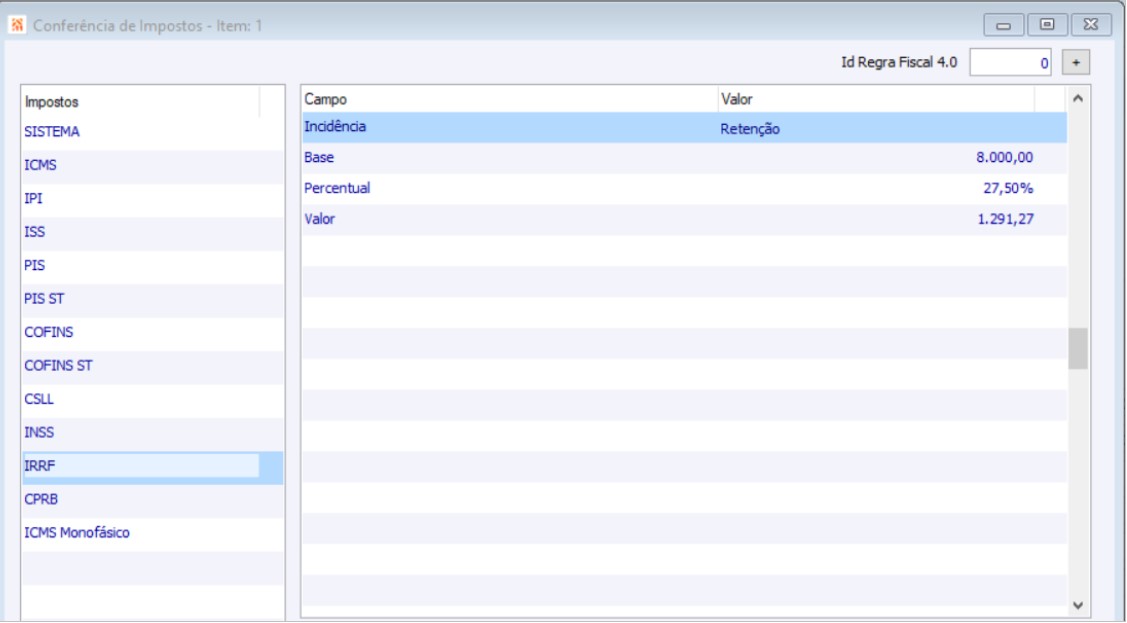Select ICMS in the Impostos list
1127x623 pixels.
coord(152,165)
